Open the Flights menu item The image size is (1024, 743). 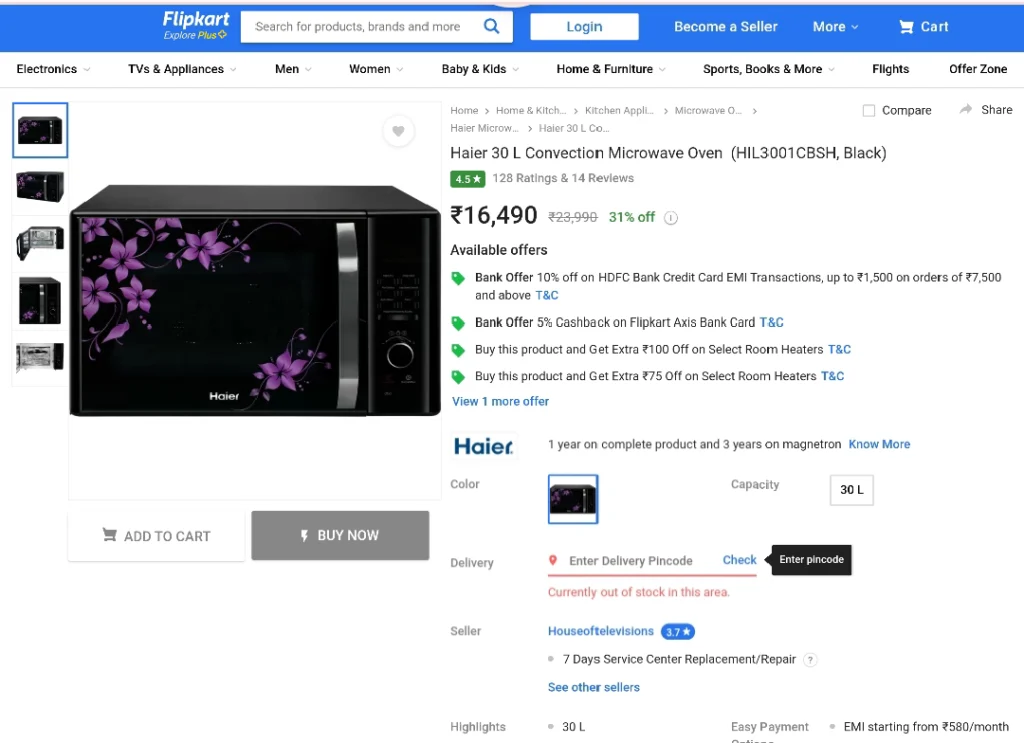(890, 69)
